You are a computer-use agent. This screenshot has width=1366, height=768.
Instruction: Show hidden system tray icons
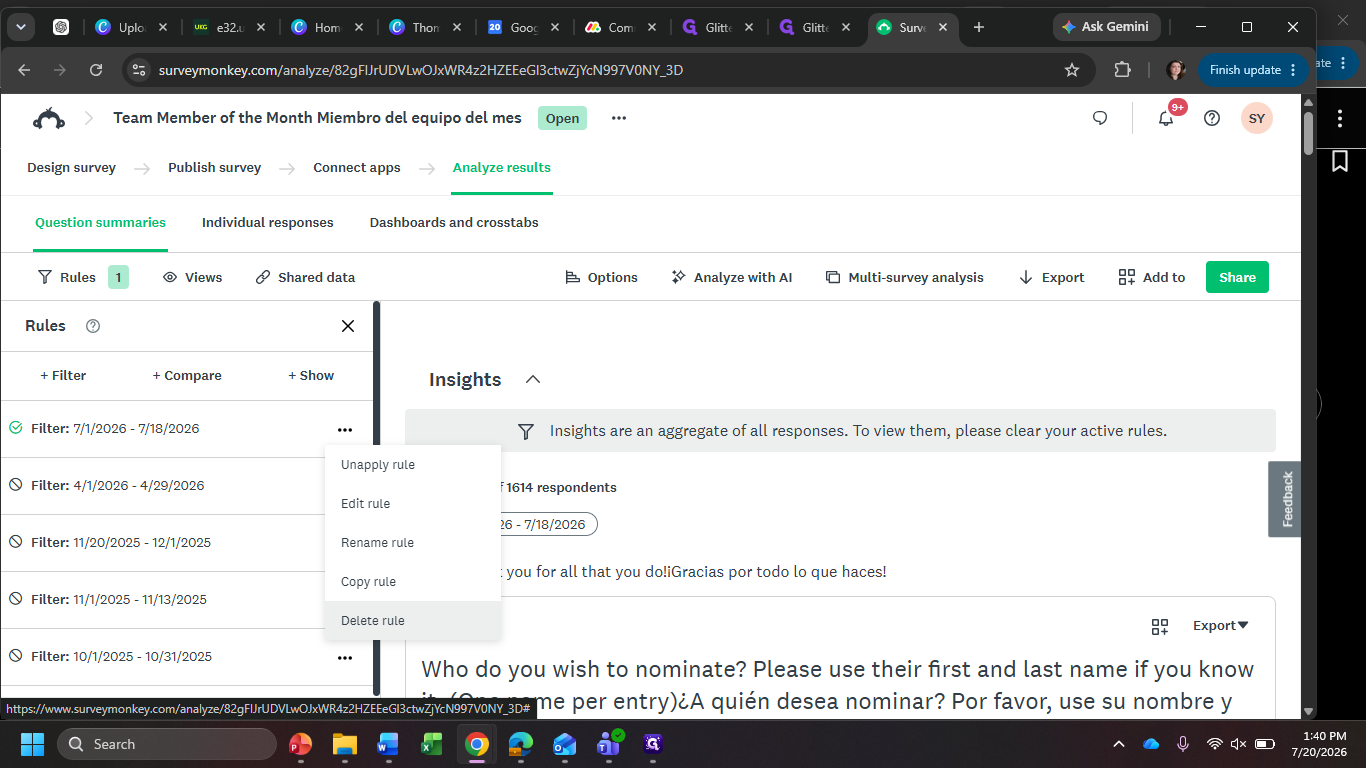pos(1119,744)
